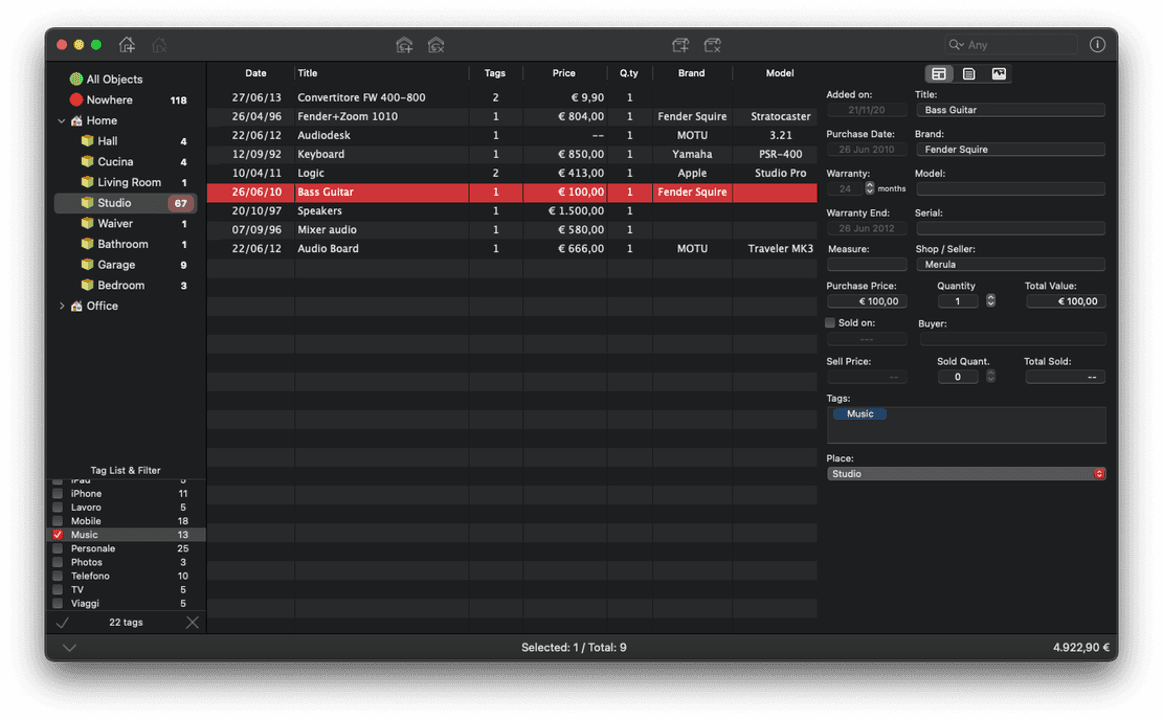This screenshot has height=720, width=1163.
Task: Click the remove place icon in toolbar
Action: pyautogui.click(x=436, y=45)
